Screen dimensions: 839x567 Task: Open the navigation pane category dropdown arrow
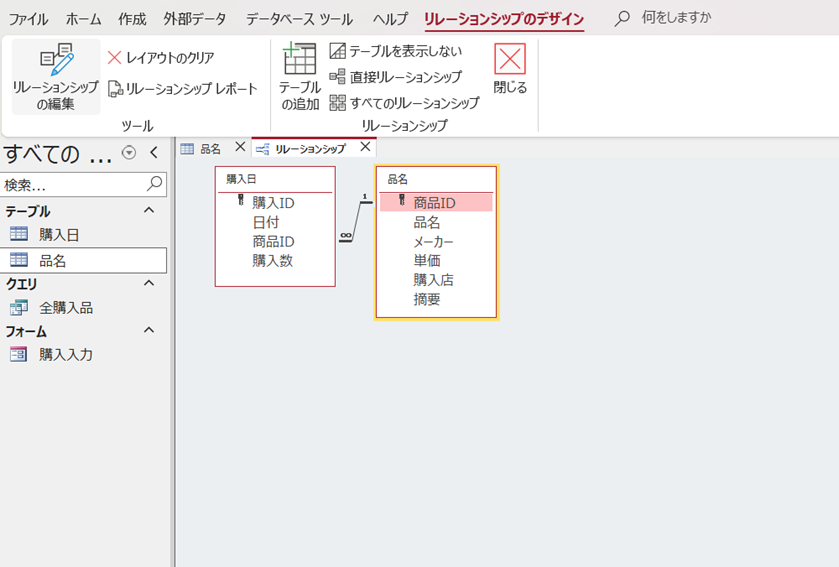[x=128, y=153]
